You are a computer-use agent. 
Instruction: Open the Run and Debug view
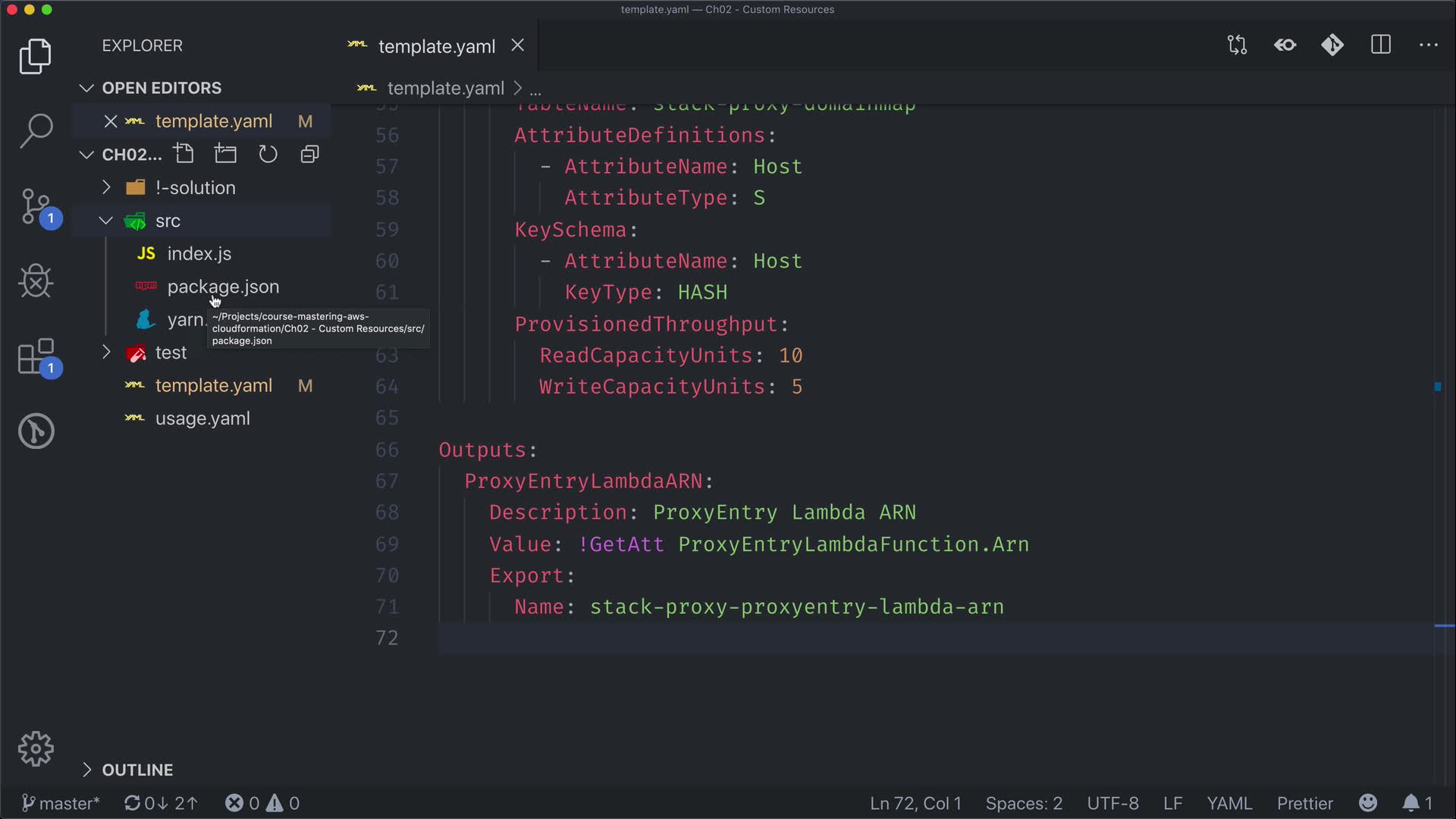[36, 281]
